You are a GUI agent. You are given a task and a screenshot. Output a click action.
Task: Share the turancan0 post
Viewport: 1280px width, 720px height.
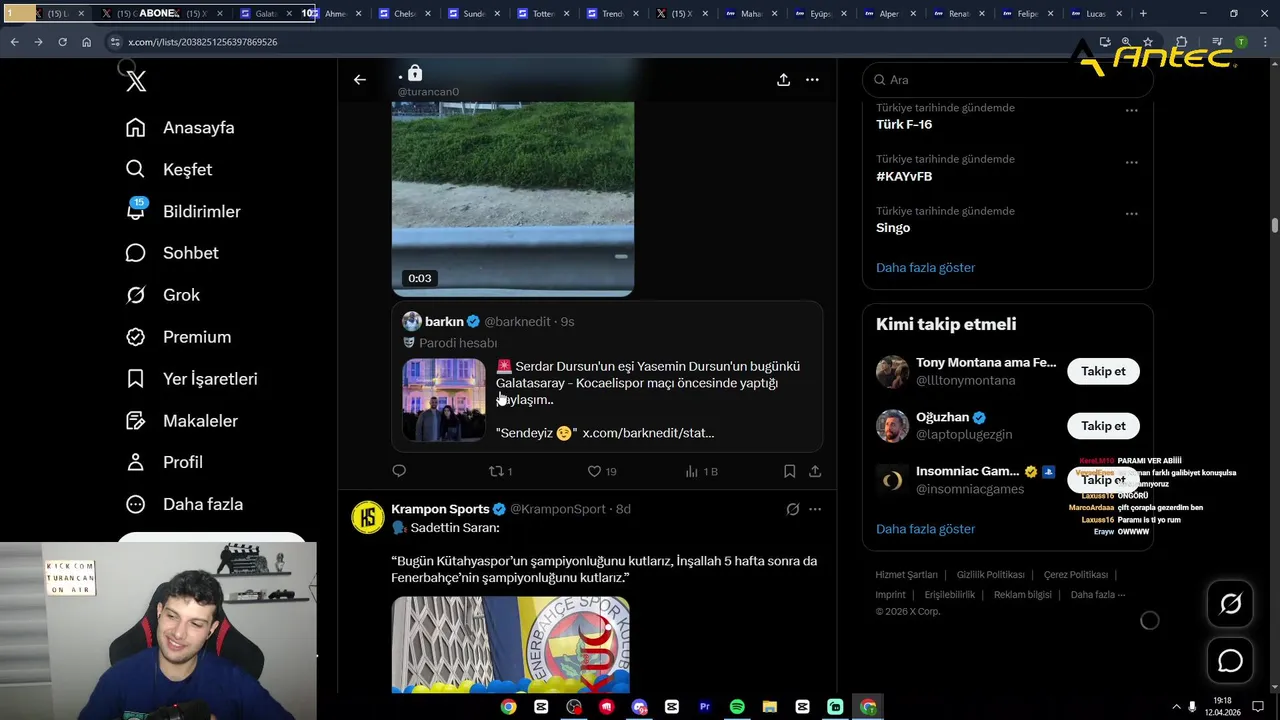tap(815, 471)
